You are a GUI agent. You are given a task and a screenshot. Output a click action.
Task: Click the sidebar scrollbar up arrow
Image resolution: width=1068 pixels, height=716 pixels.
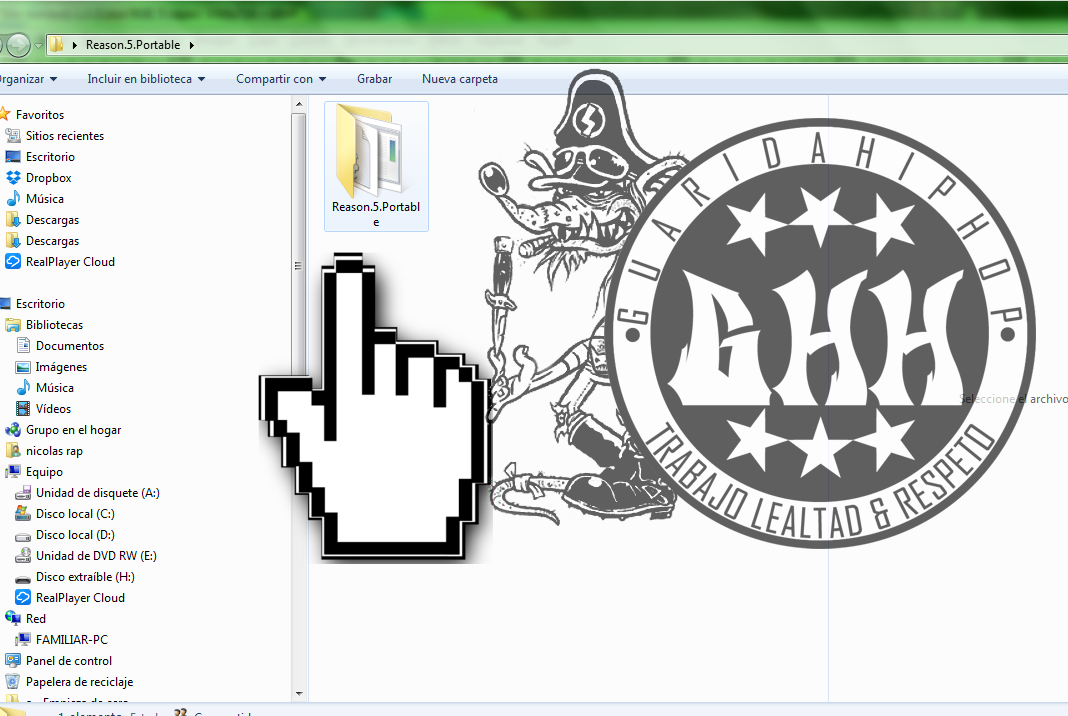pos(298,104)
